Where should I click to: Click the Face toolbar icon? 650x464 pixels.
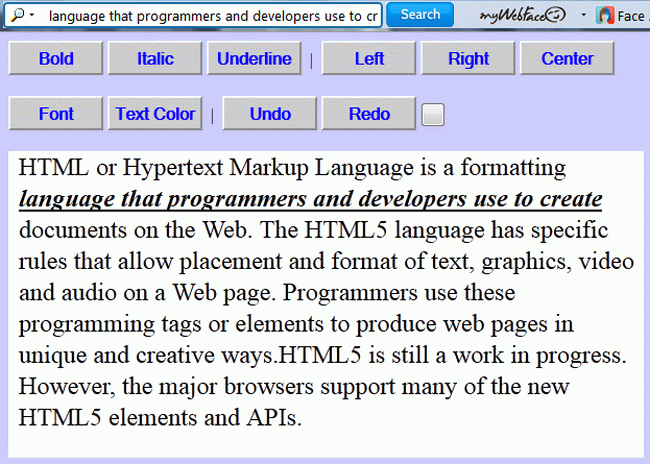click(x=605, y=16)
